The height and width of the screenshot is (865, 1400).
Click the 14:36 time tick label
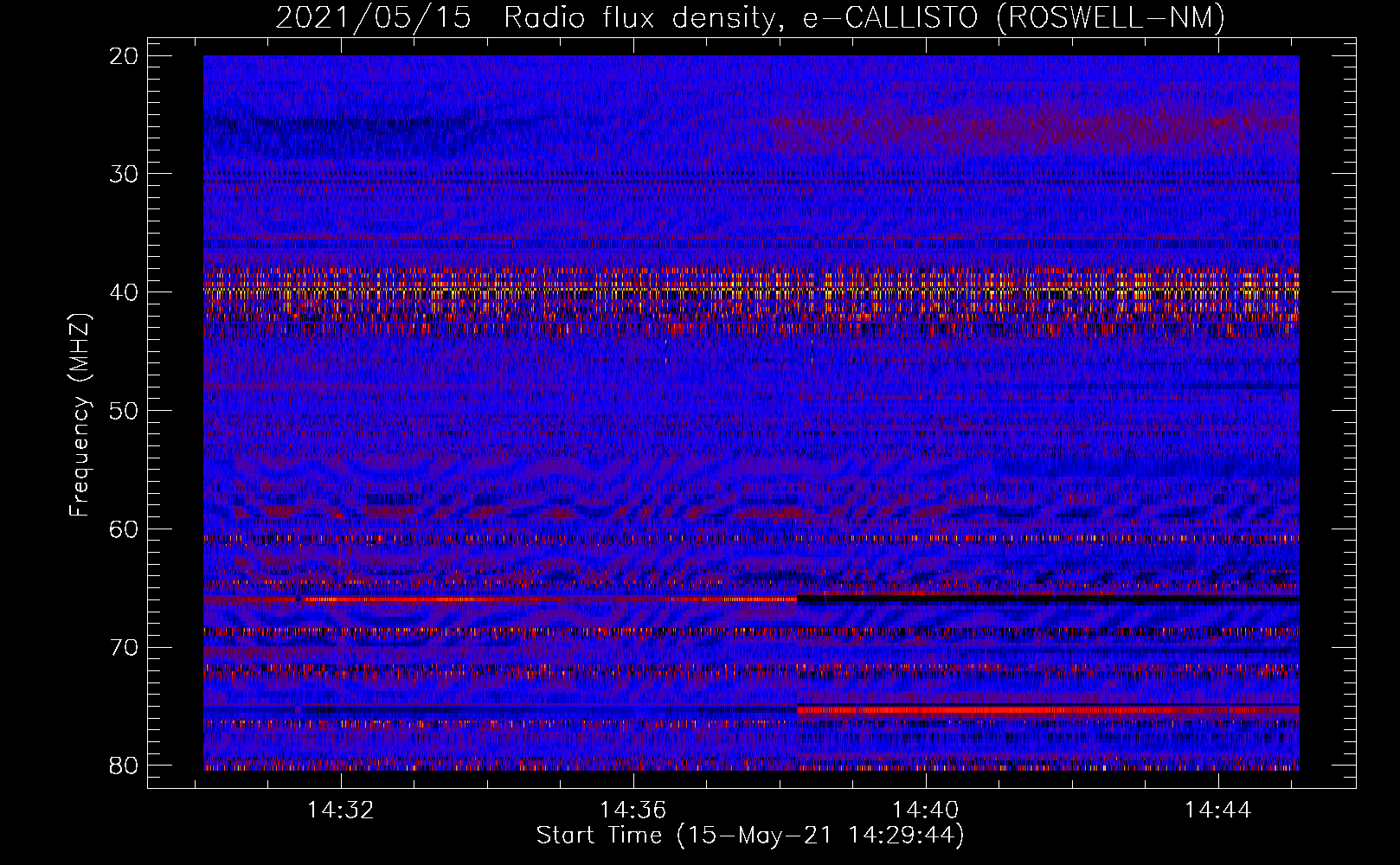633,811
